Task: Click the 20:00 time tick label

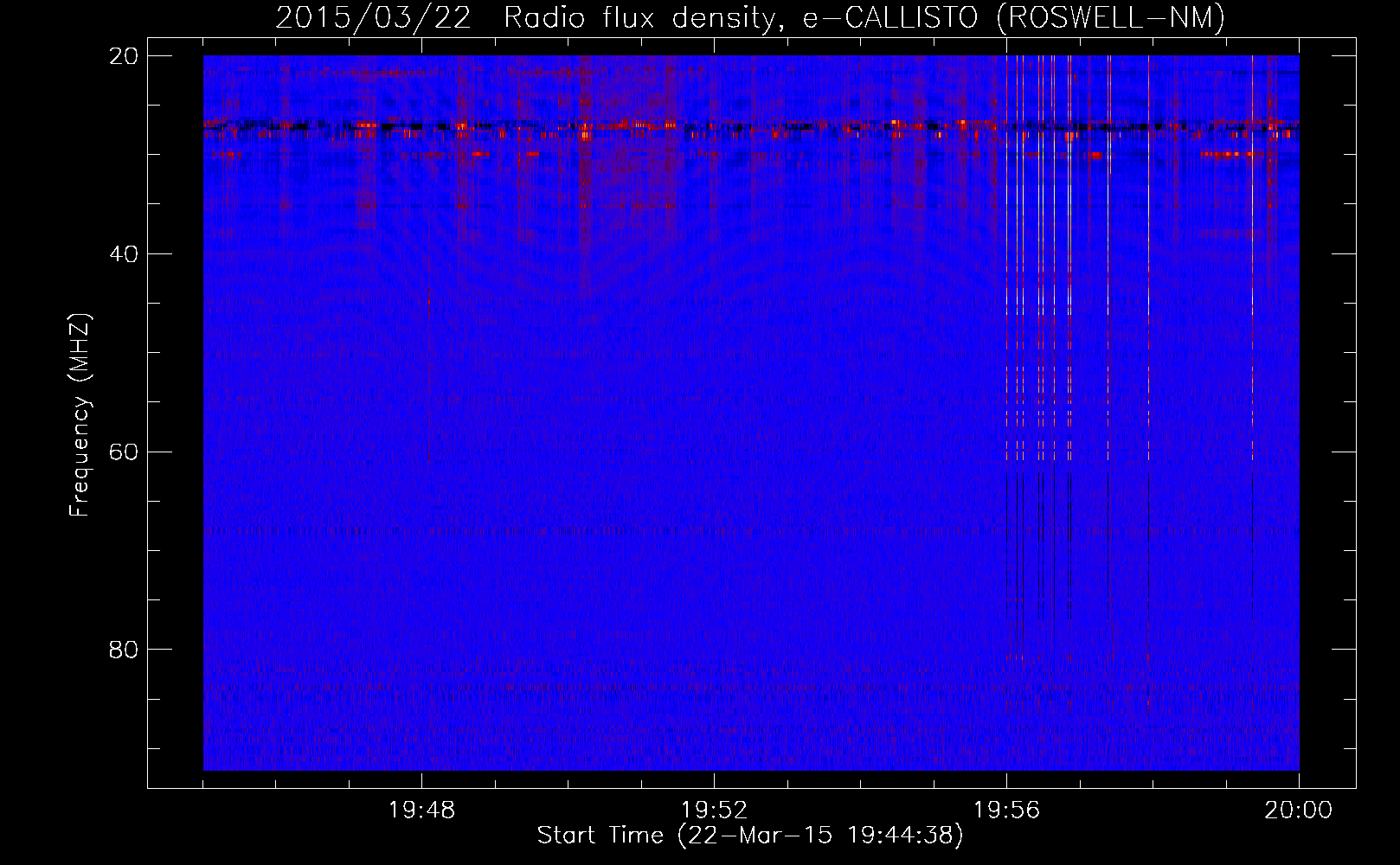Action: point(1298,811)
